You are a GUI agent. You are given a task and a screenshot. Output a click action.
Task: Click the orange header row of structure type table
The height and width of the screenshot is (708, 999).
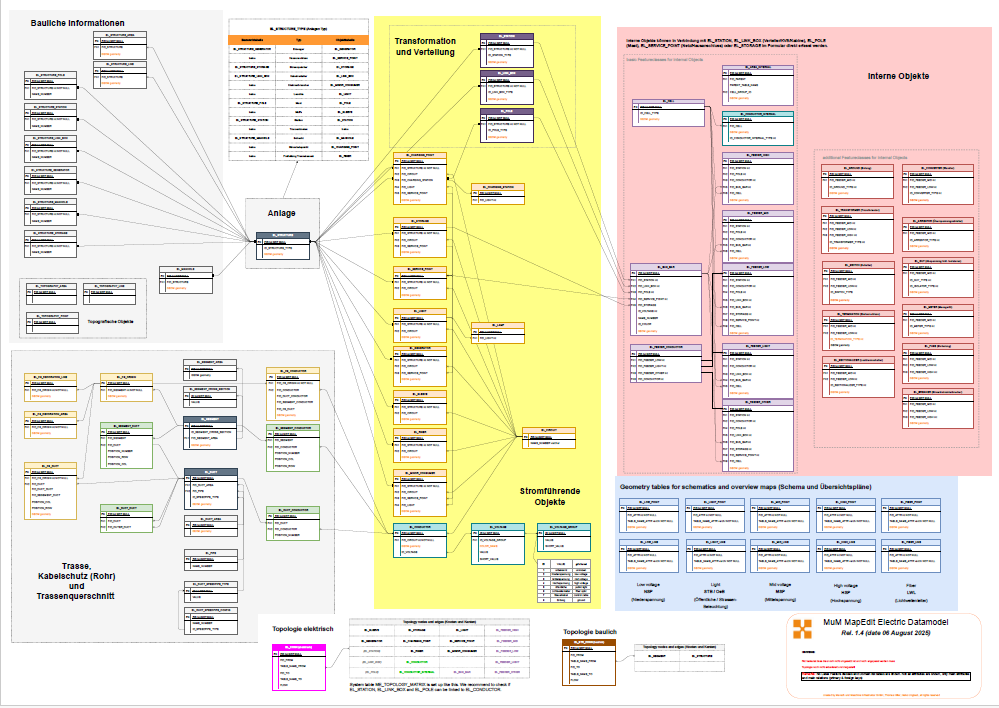pyautogui.click(x=298, y=40)
